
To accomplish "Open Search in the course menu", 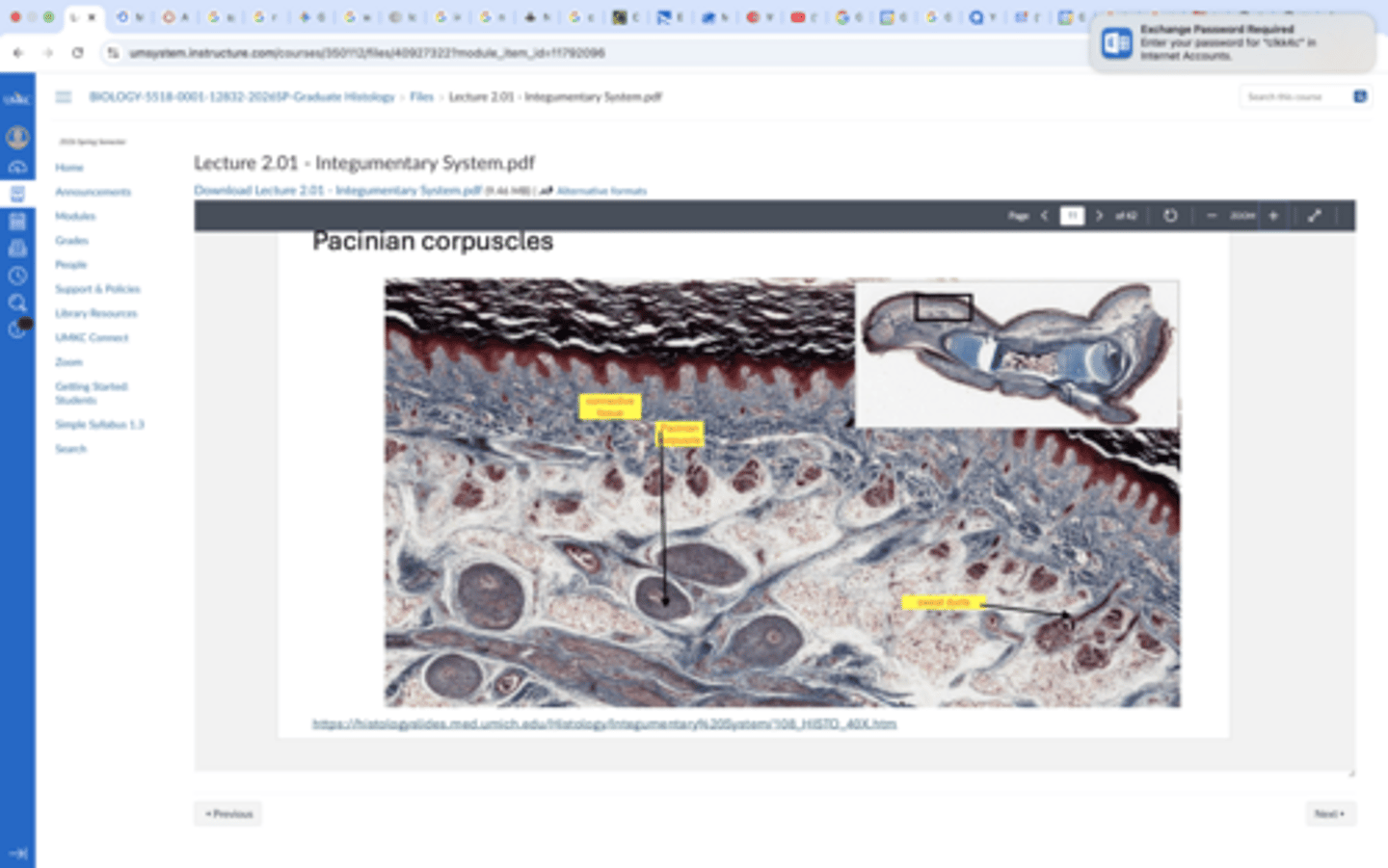I will point(70,449).
